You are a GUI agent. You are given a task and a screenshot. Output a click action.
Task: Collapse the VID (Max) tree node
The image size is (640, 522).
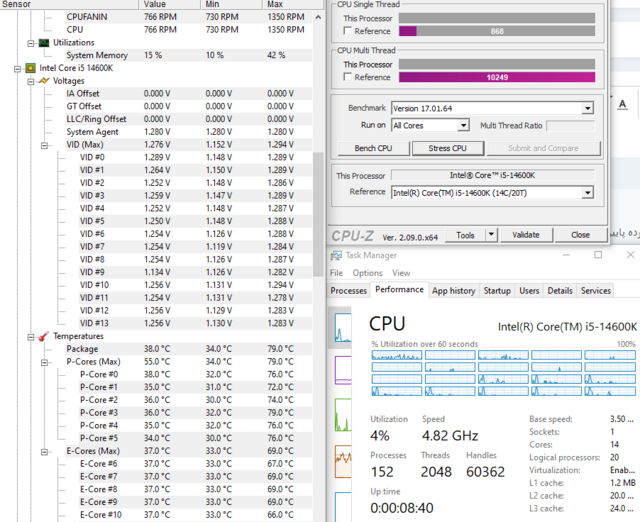coord(44,145)
